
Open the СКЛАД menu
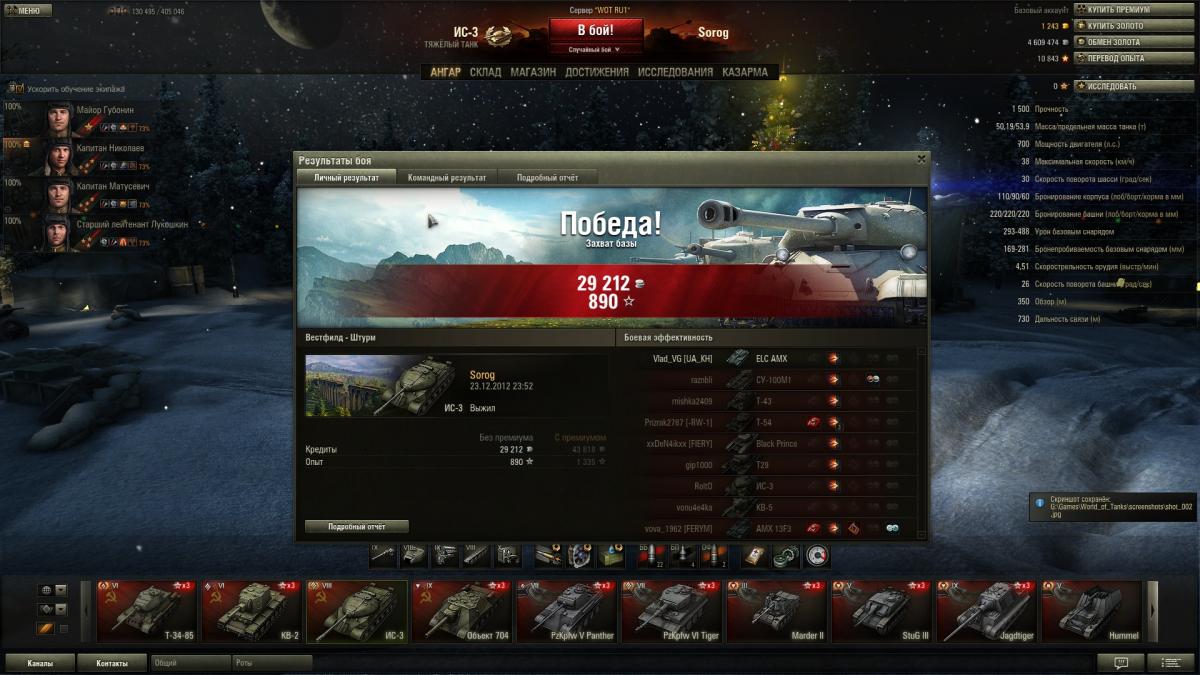pos(485,72)
